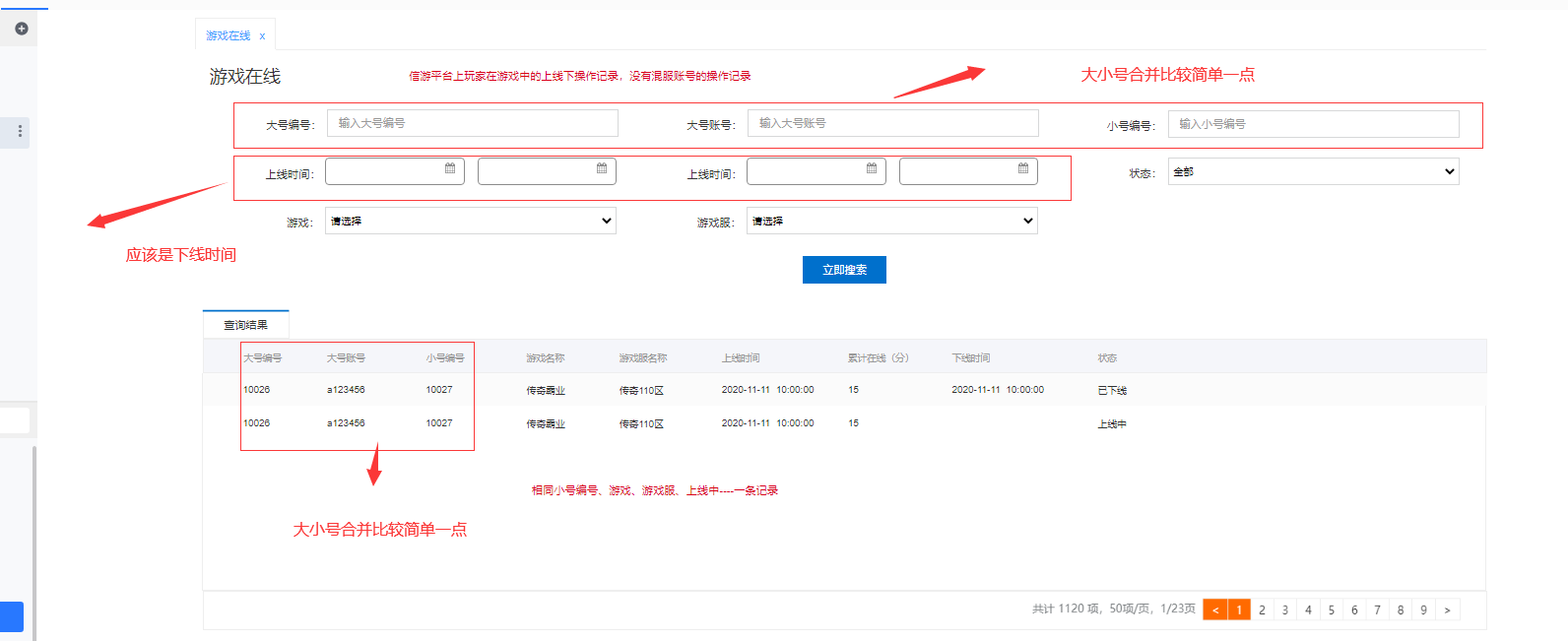
Task: Click a123456 in the 已下线 row
Action: pos(346,390)
